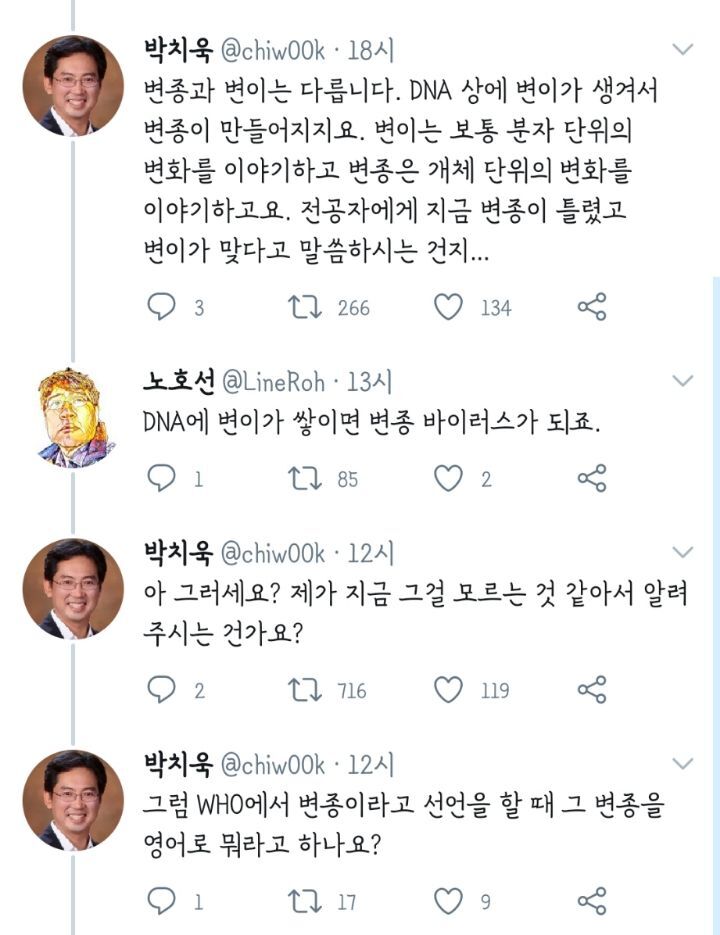
Task: Like the tweet with 119 likes
Action: pos(450,689)
